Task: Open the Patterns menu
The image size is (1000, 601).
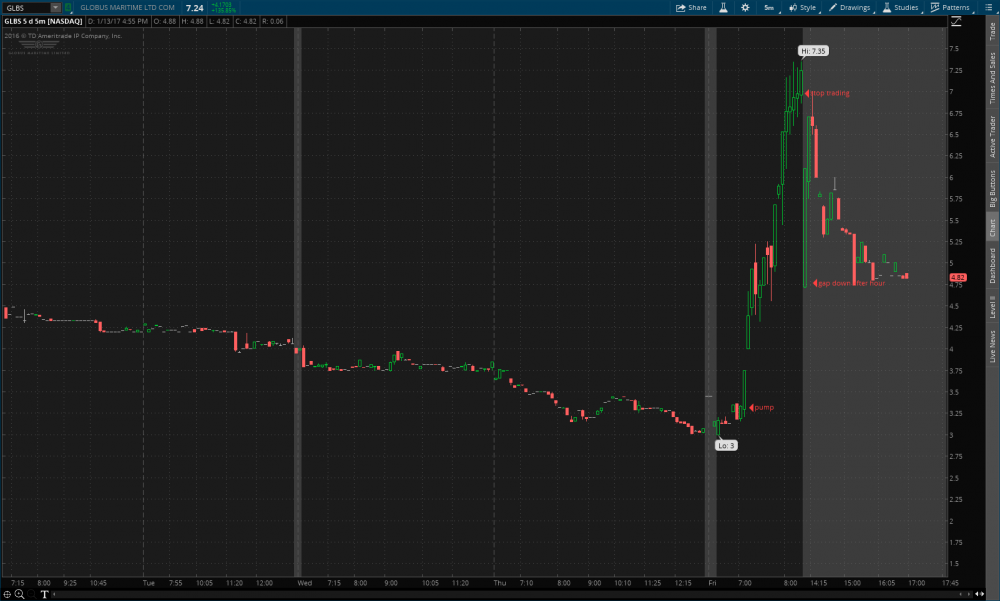Action: pos(949,7)
